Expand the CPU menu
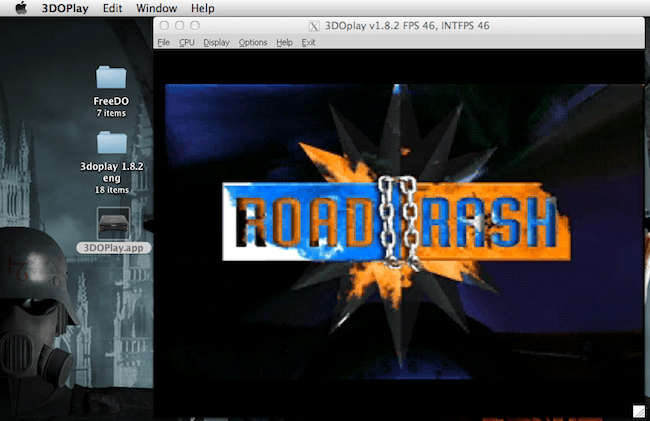650x421 pixels. [x=187, y=43]
